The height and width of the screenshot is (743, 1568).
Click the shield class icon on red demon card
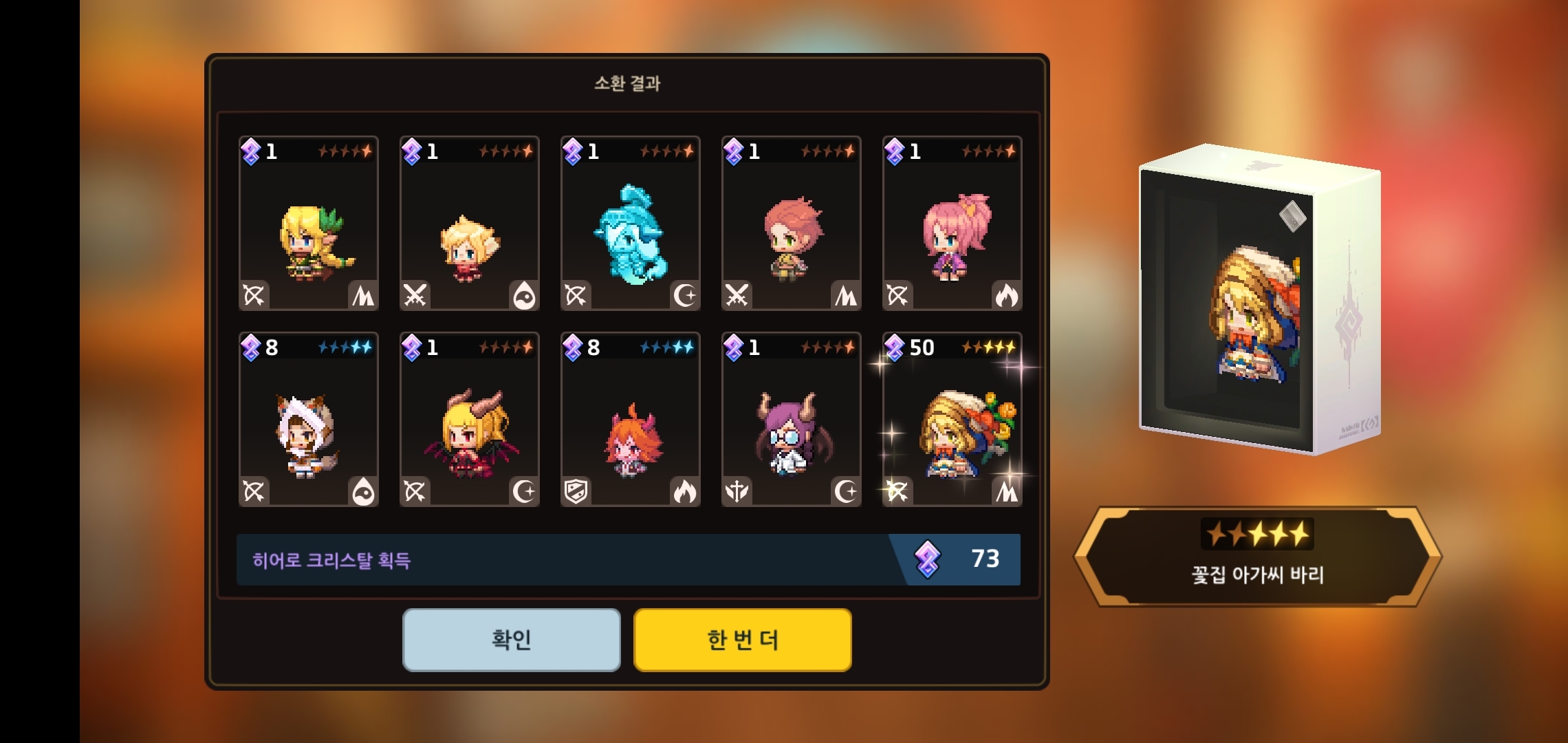(x=576, y=491)
